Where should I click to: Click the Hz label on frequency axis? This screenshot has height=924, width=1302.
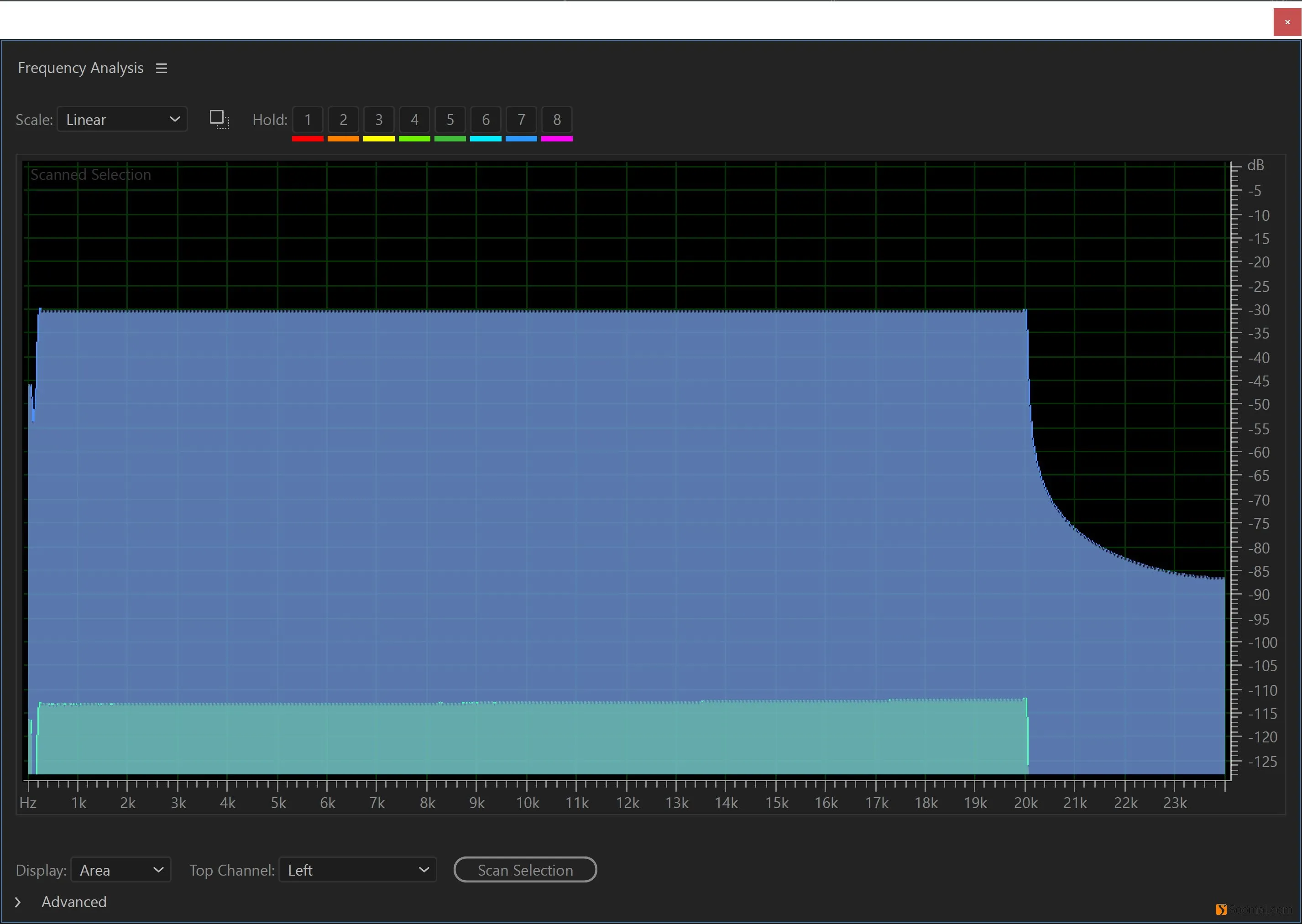click(28, 803)
